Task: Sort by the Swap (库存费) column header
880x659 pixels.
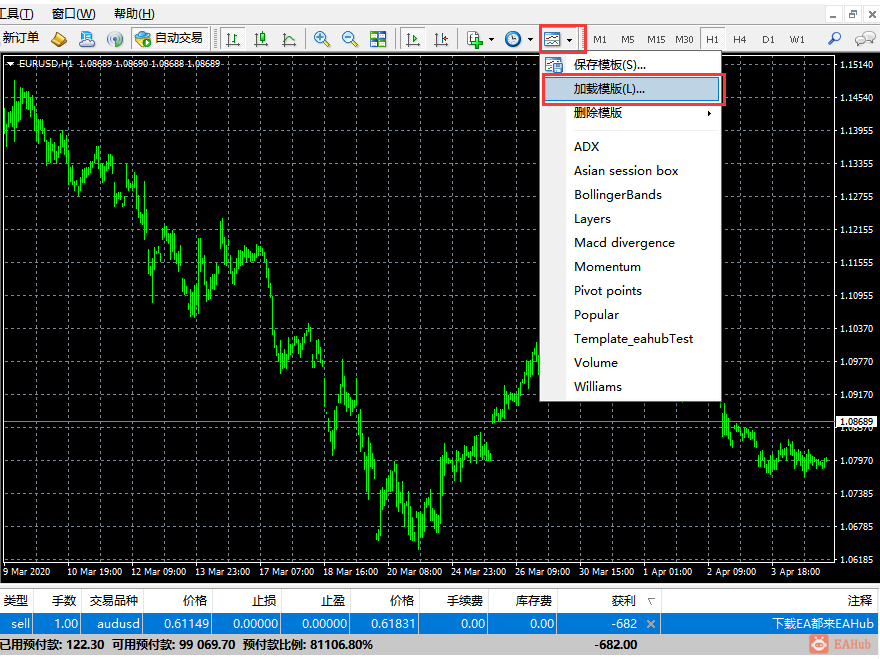Action: [x=523, y=601]
